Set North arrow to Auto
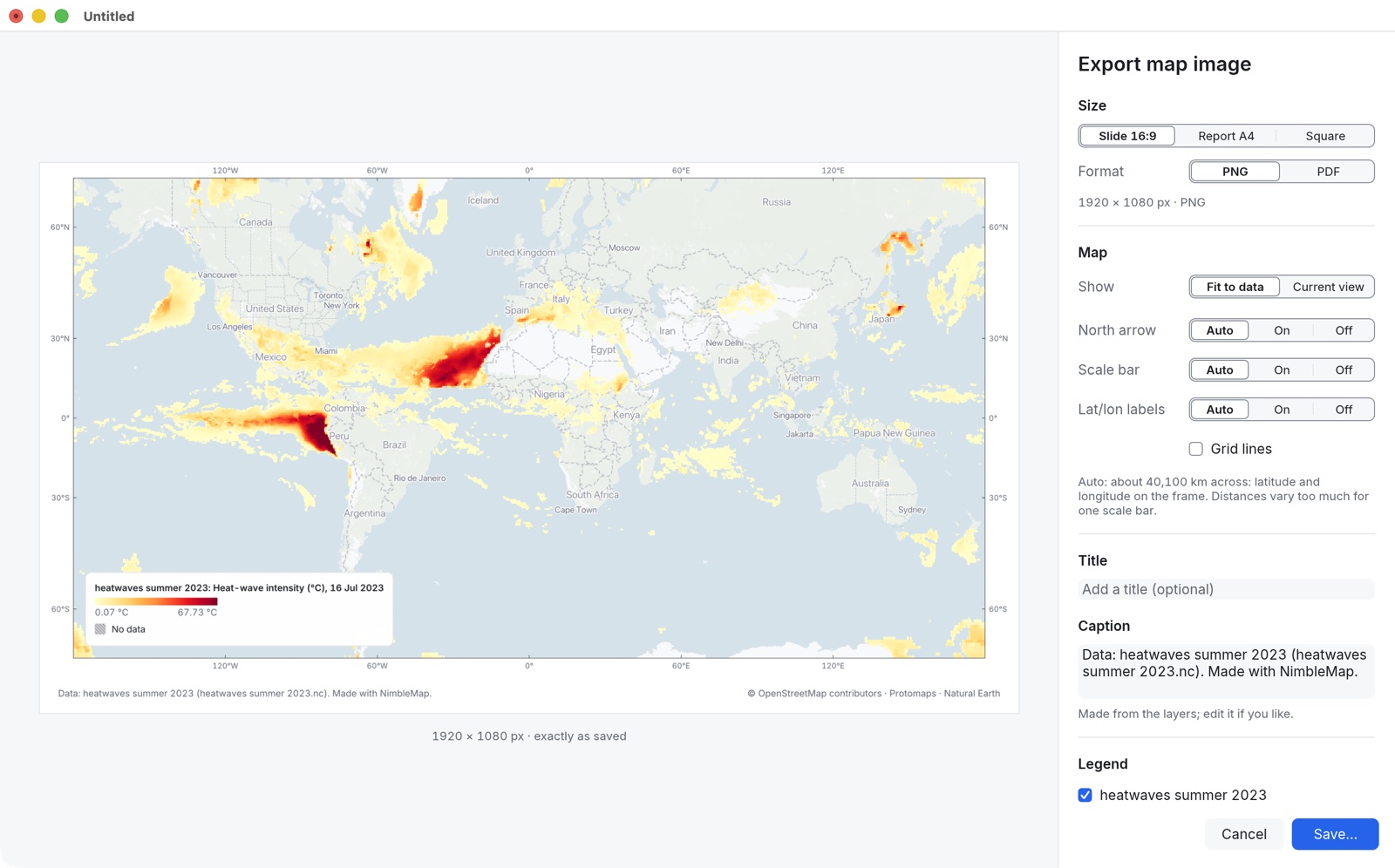This screenshot has width=1395, height=868. tap(1219, 330)
